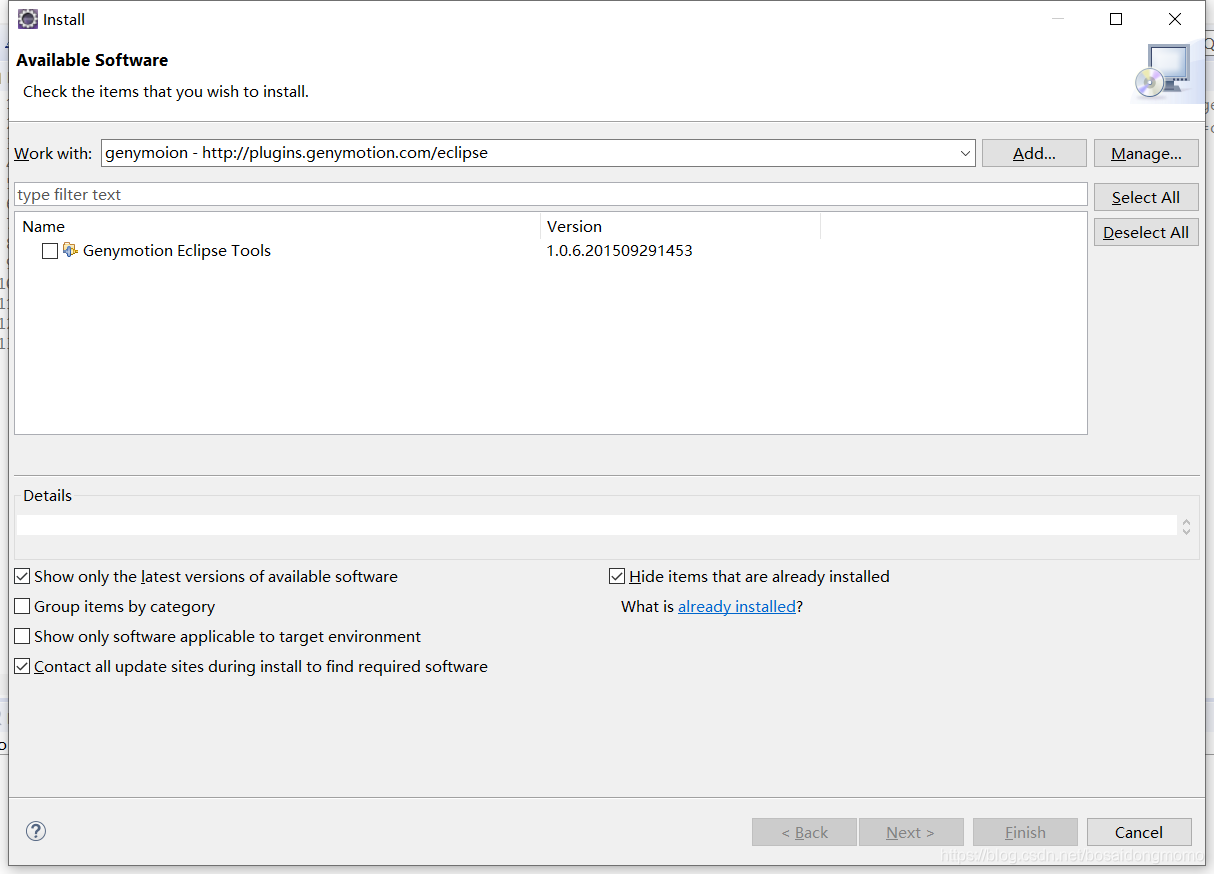Enable Show only software applicable to target environment
1214x874 pixels.
coord(22,636)
